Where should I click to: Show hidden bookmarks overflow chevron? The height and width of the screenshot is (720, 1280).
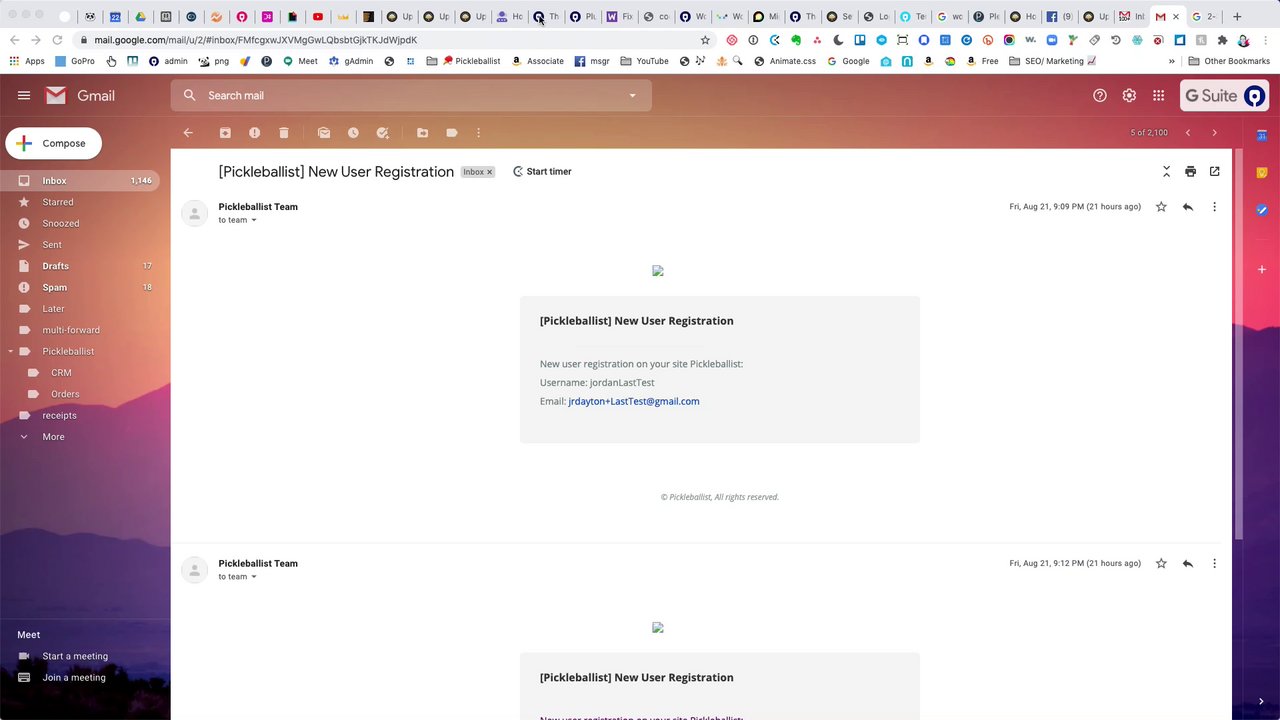tap(1172, 61)
